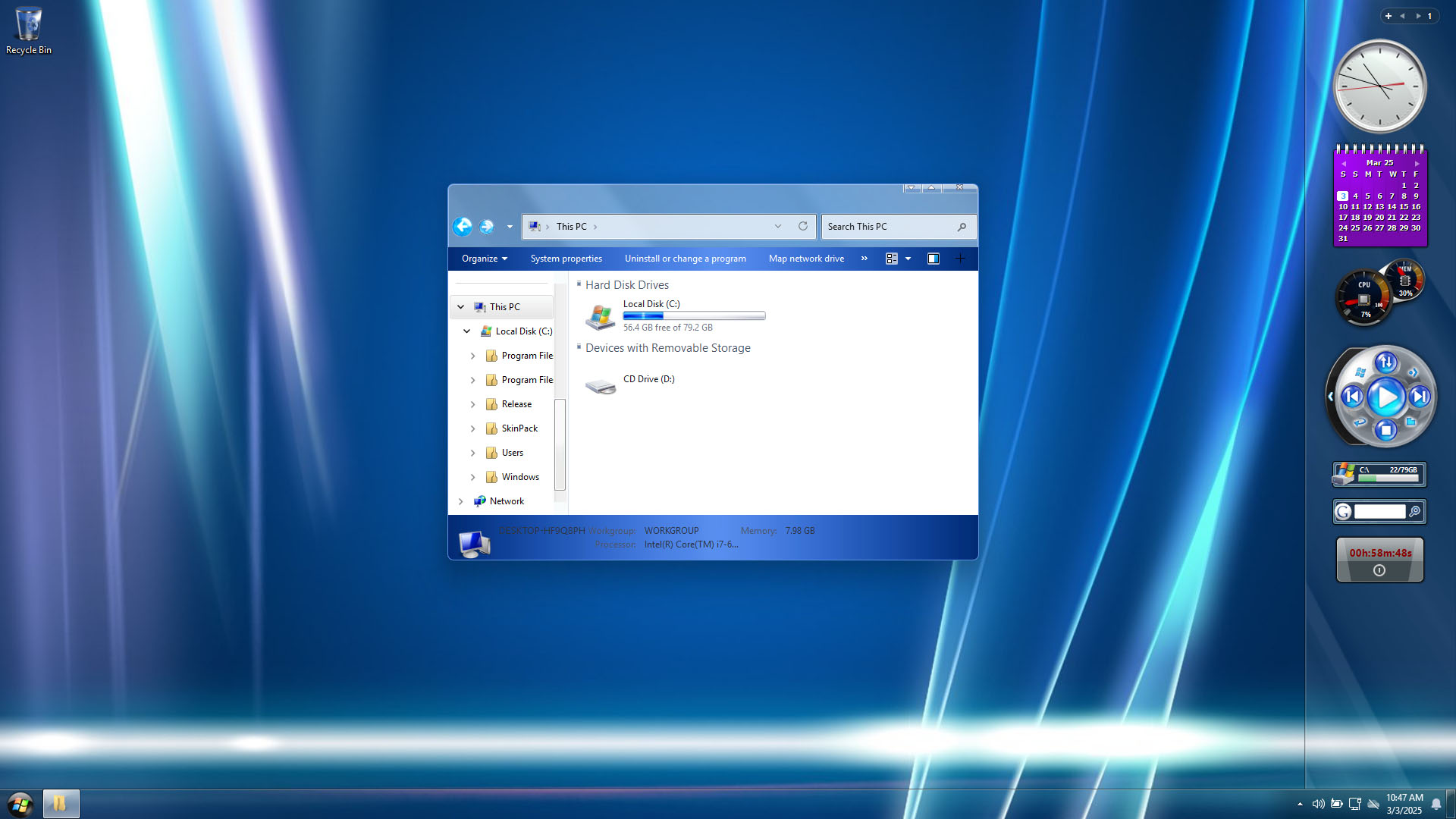Click Uninstall or change a program

pos(685,259)
